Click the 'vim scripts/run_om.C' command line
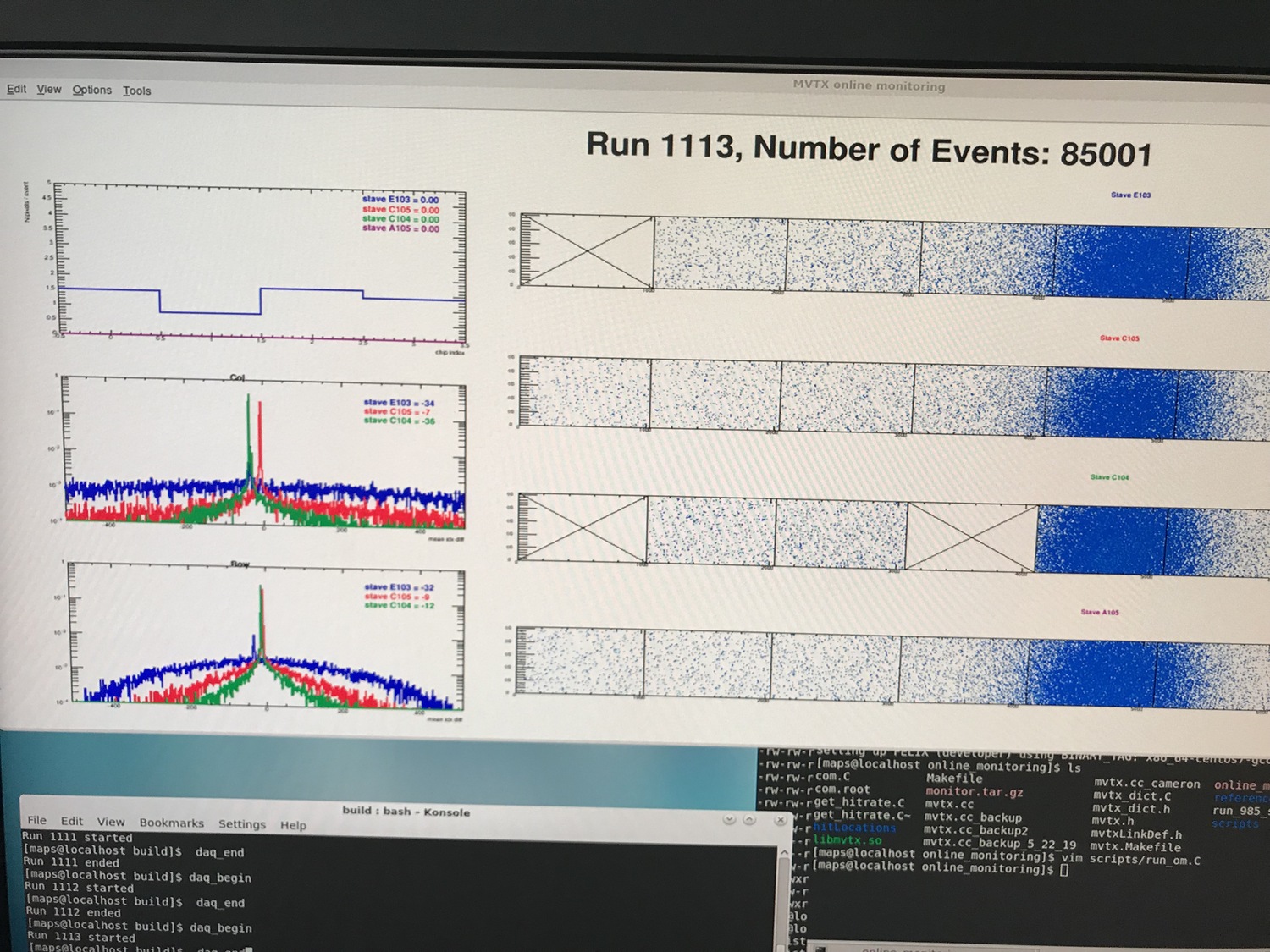Viewport: 1270px width, 952px height. [1129, 859]
